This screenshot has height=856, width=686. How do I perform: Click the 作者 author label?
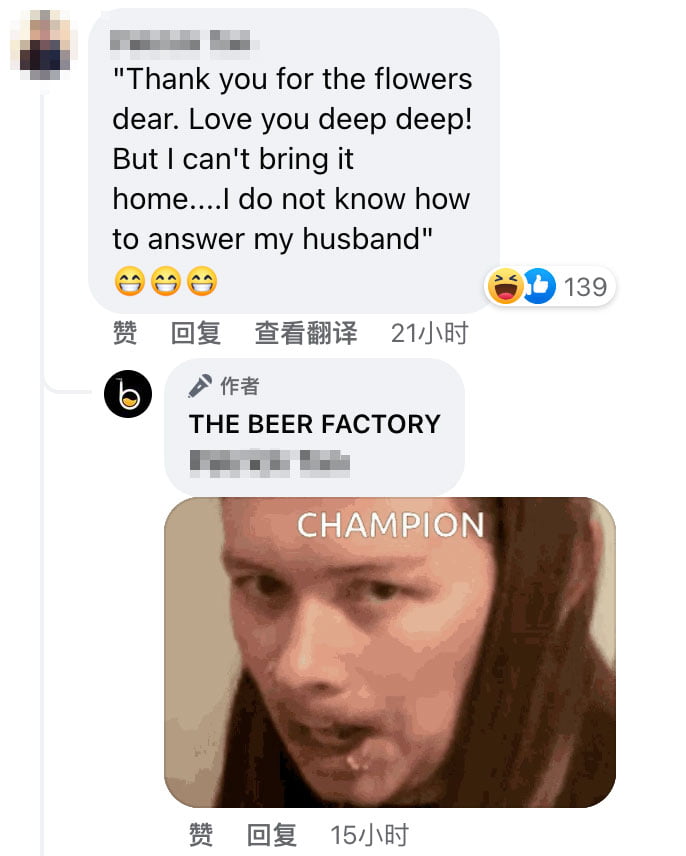coord(240,386)
